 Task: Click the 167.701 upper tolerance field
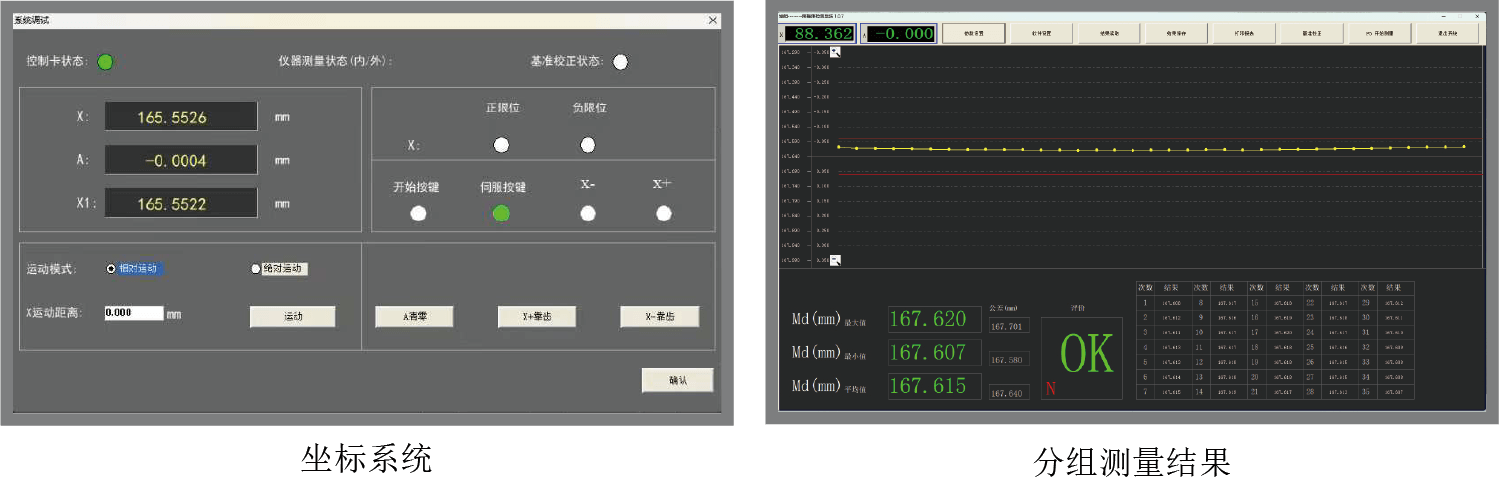pos(1008,326)
